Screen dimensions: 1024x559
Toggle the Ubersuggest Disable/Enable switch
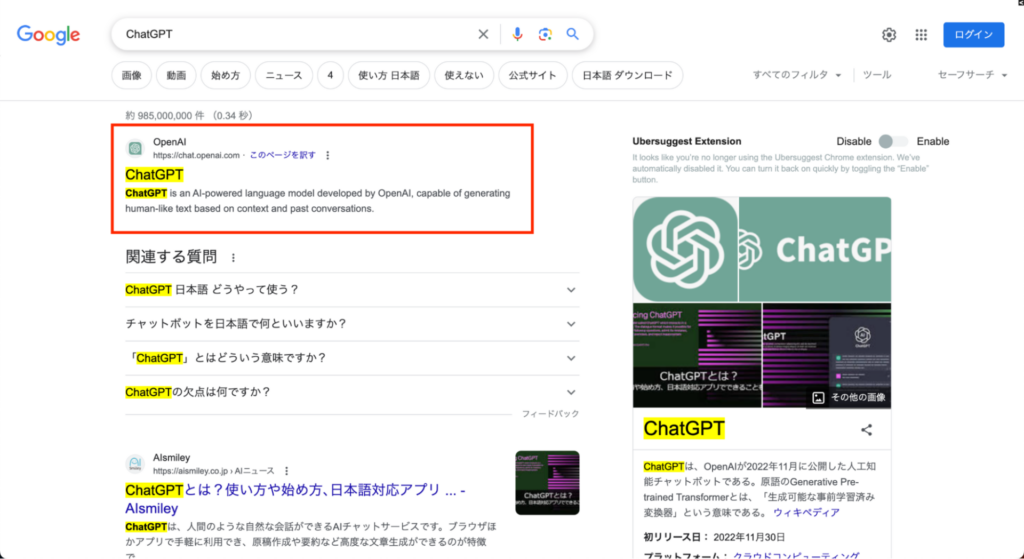[x=893, y=141]
